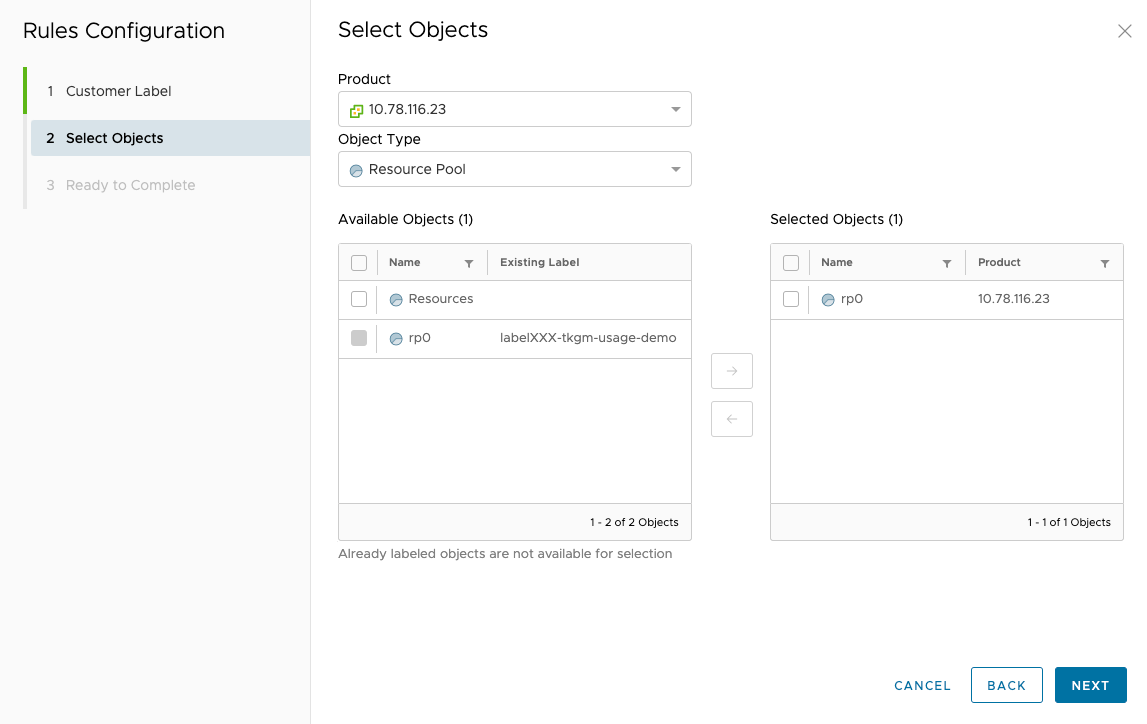Click the Resources resource pool icon

point(396,299)
